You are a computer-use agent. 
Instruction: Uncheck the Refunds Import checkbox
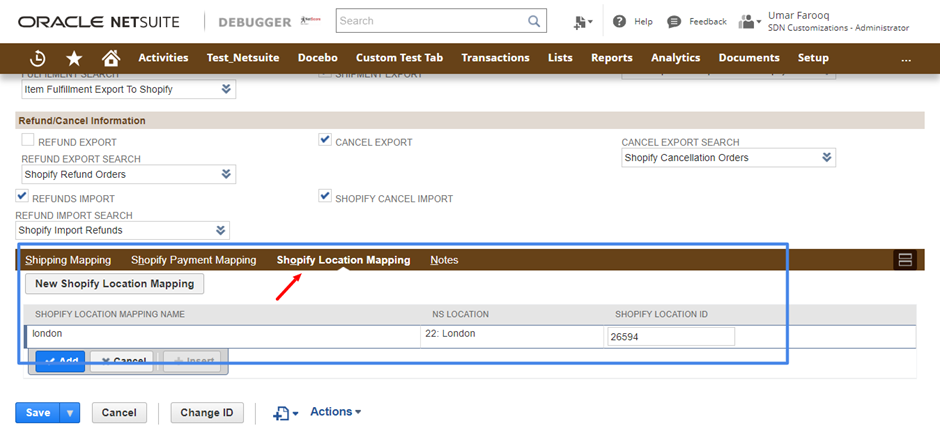(22, 196)
